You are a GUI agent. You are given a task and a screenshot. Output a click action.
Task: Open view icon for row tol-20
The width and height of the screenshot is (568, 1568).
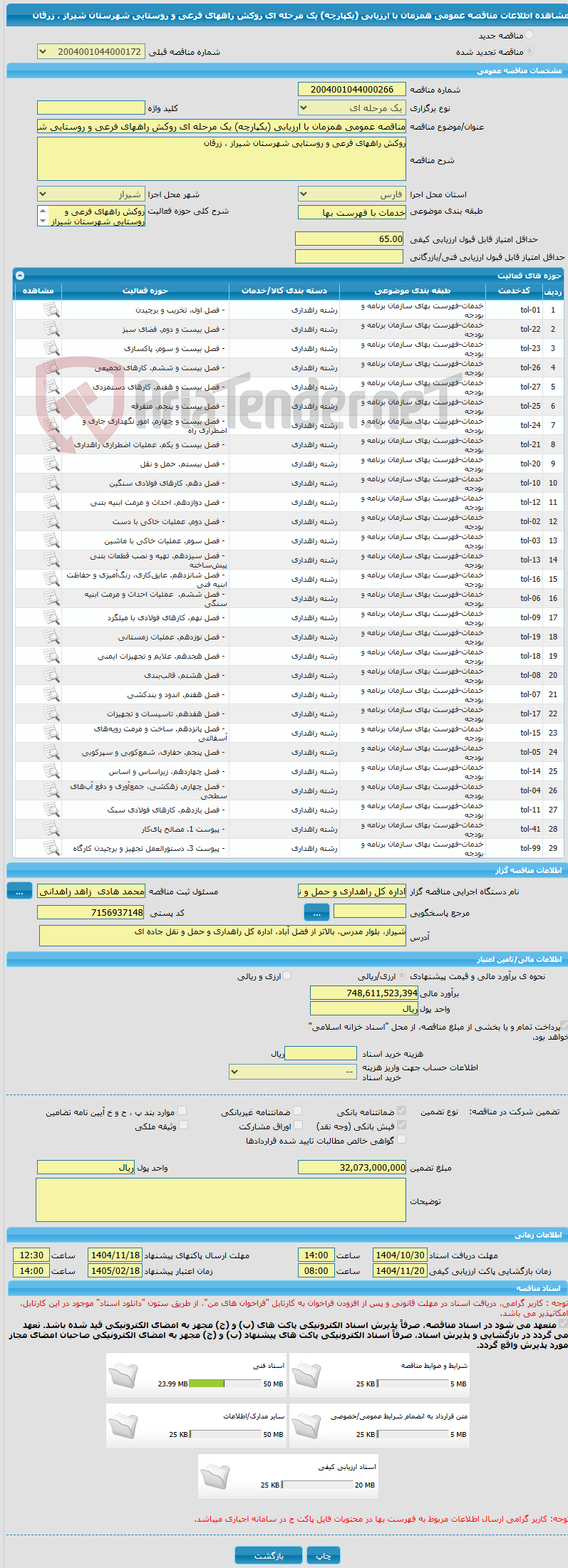(x=51, y=464)
